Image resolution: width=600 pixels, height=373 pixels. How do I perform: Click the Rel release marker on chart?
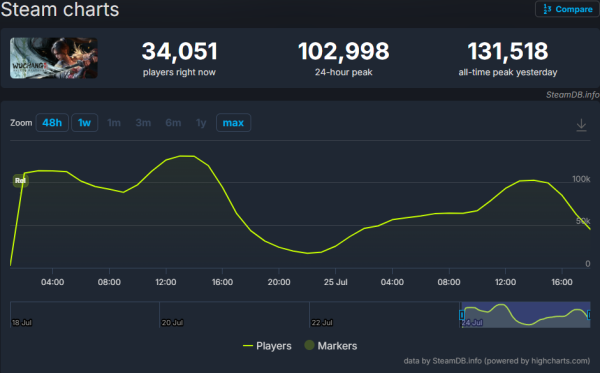point(20,181)
